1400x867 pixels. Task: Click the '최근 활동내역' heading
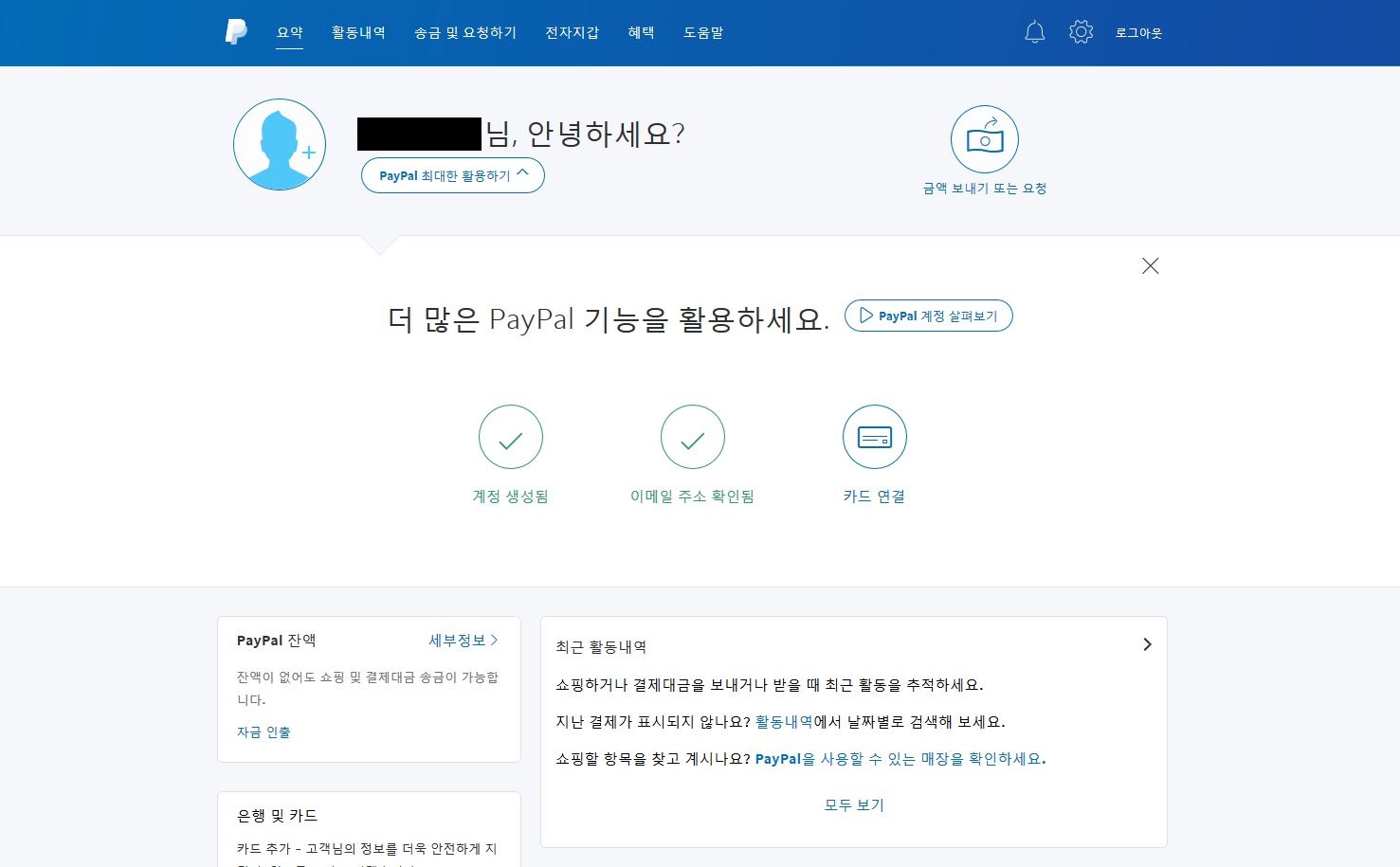pos(601,647)
